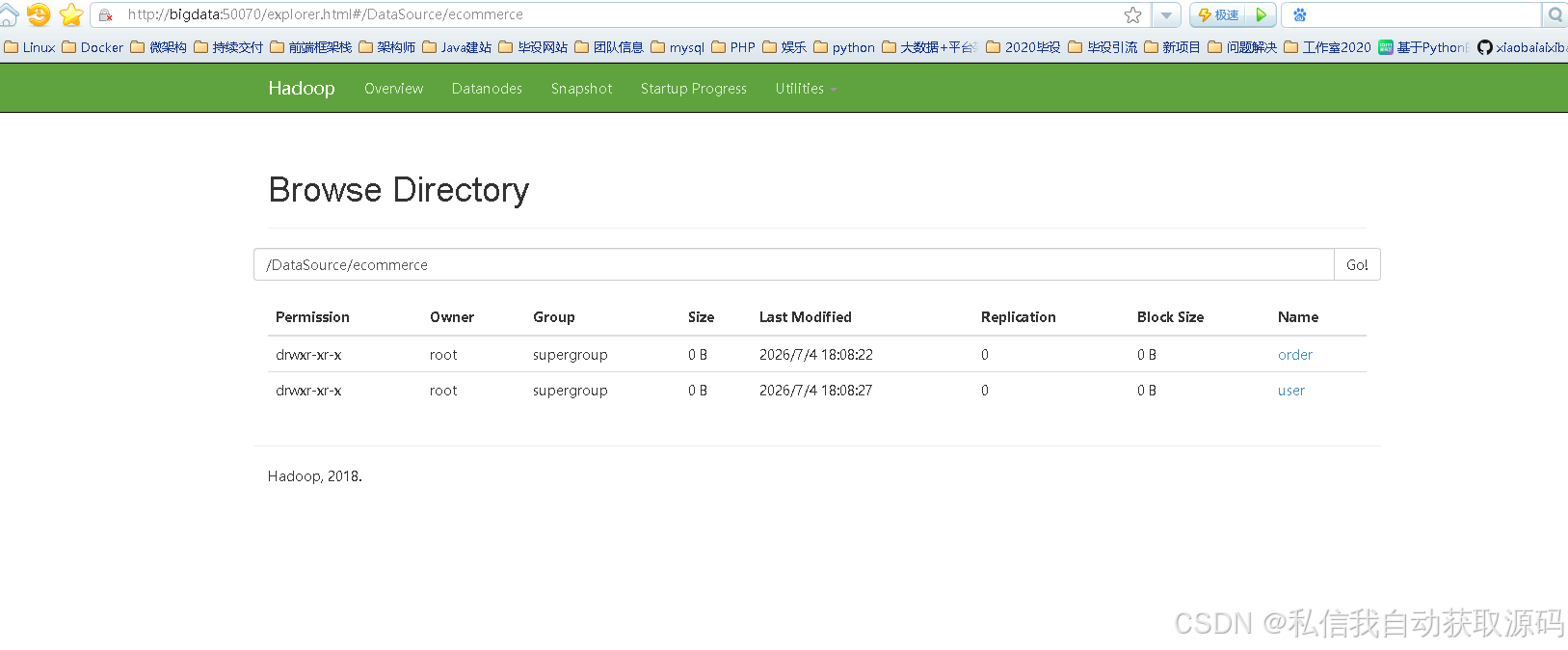Click the timestamp 2026/7/4 18:08:22

click(x=816, y=355)
